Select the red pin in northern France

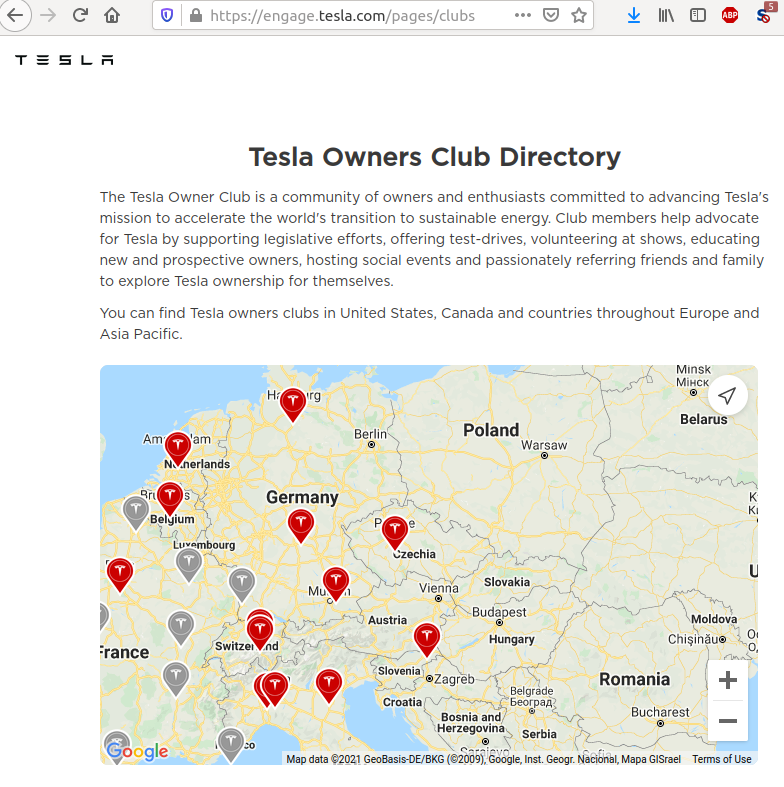click(120, 574)
